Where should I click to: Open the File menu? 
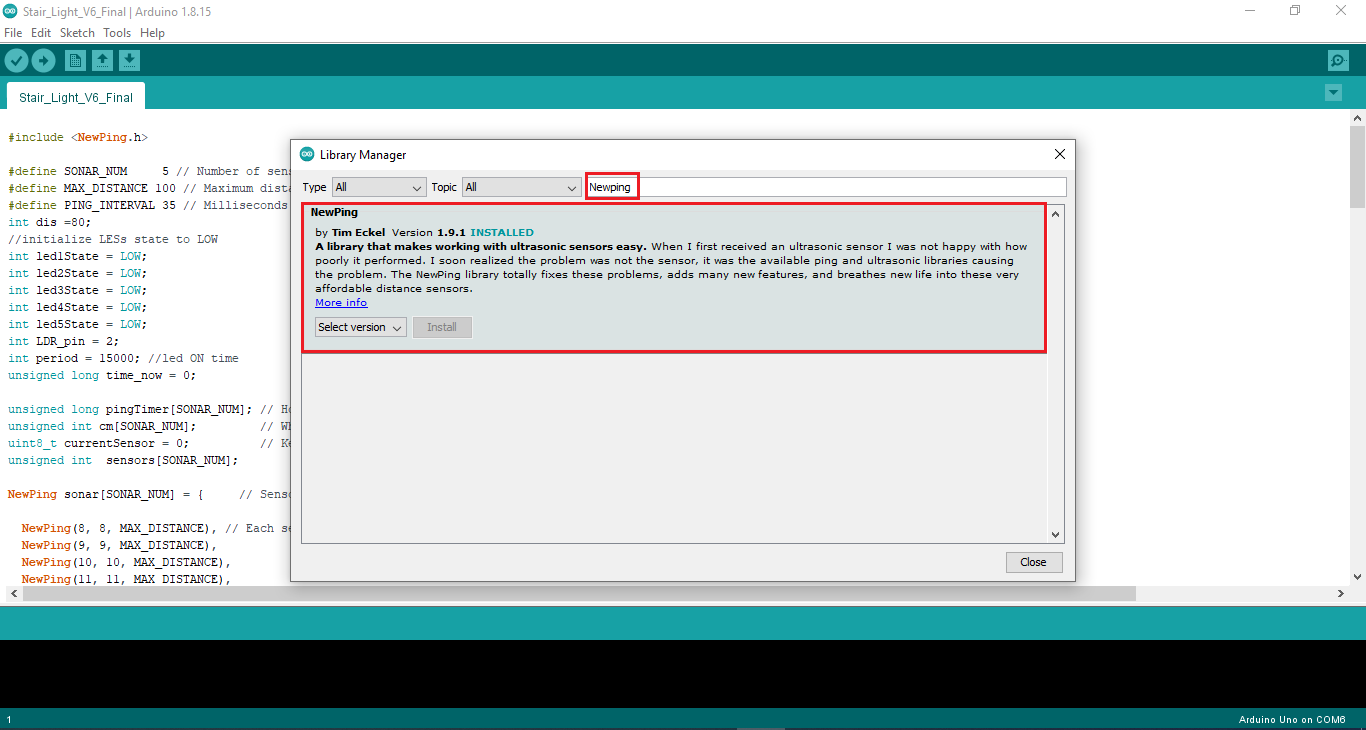pos(13,33)
